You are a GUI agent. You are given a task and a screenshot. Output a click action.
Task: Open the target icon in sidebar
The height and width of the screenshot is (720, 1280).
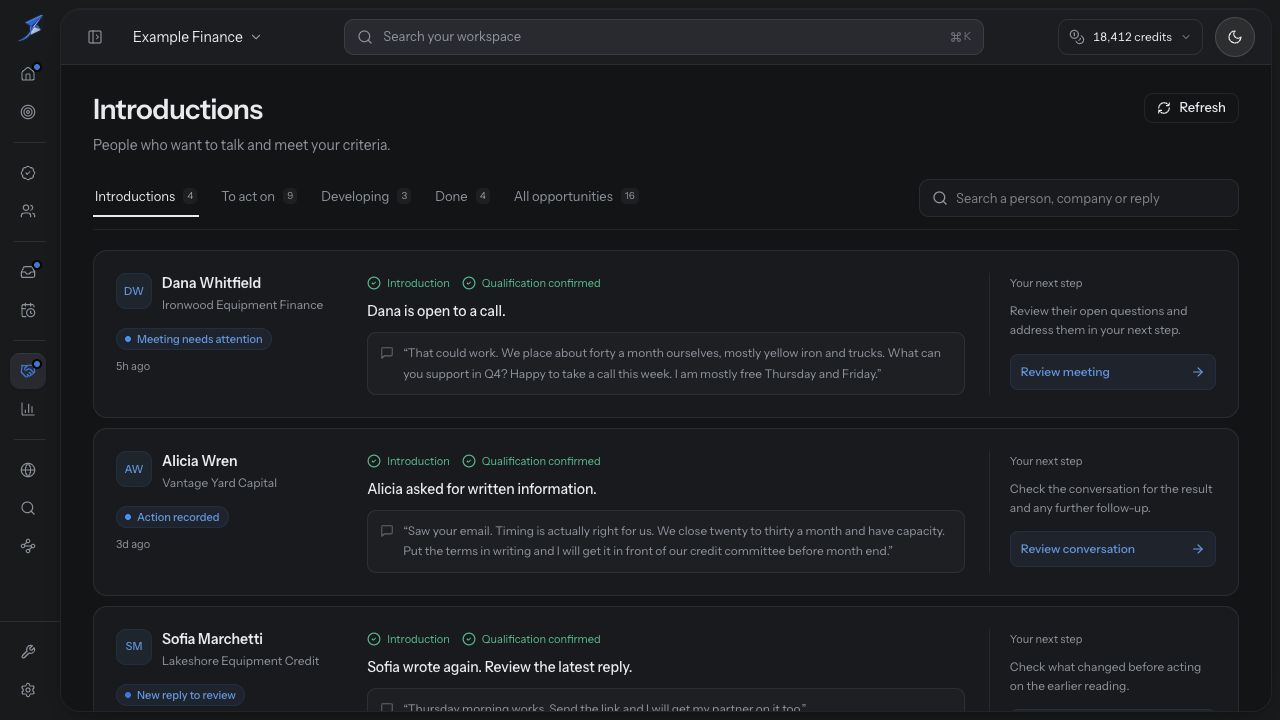click(28, 112)
